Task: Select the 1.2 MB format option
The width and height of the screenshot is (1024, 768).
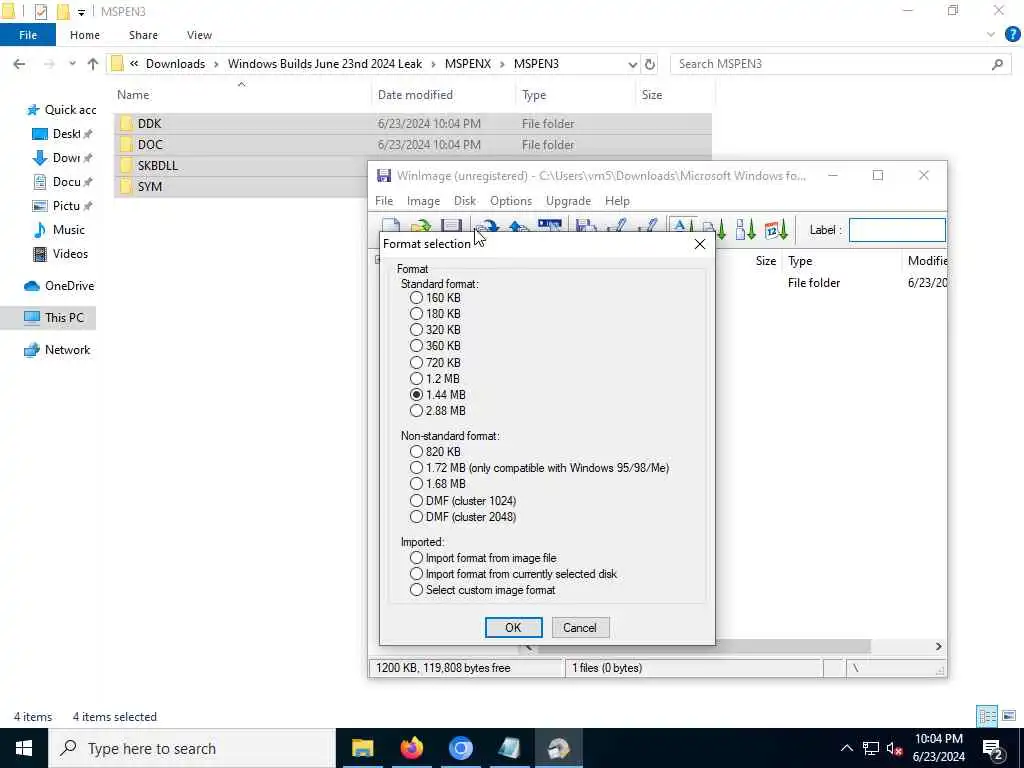Action: click(x=436, y=379)
